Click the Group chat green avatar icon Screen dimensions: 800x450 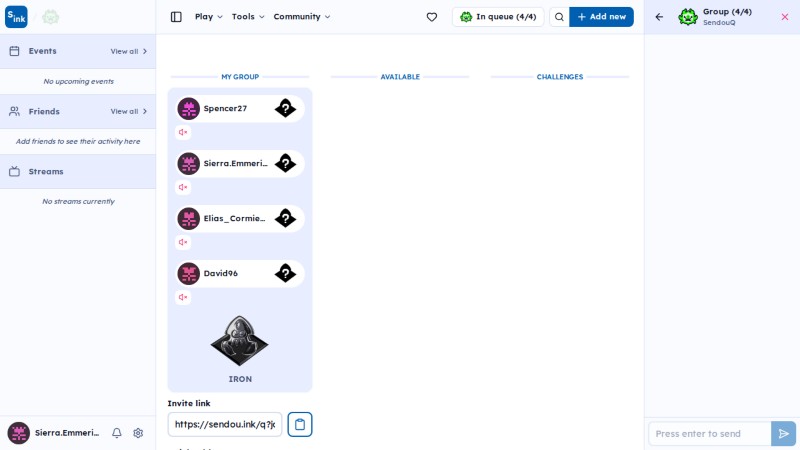click(688, 17)
